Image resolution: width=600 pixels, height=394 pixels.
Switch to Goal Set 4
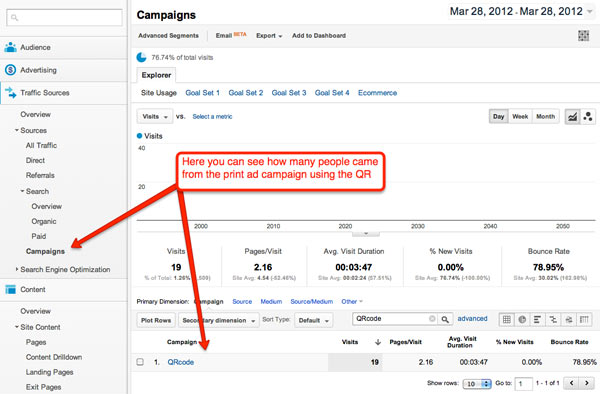pyautogui.click(x=332, y=93)
